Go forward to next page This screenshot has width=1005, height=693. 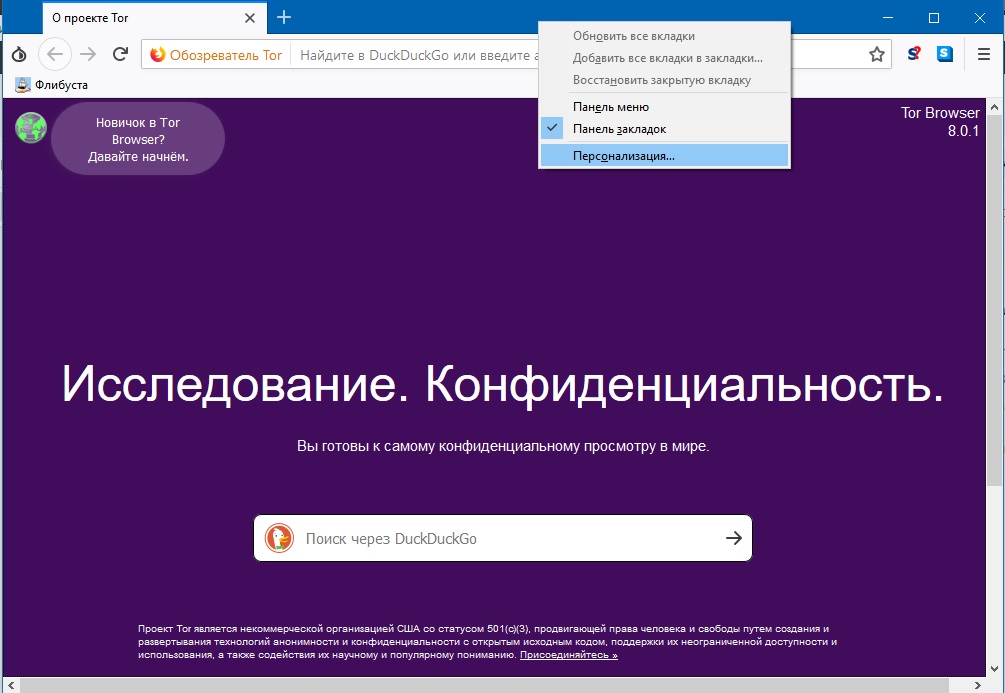coord(88,54)
